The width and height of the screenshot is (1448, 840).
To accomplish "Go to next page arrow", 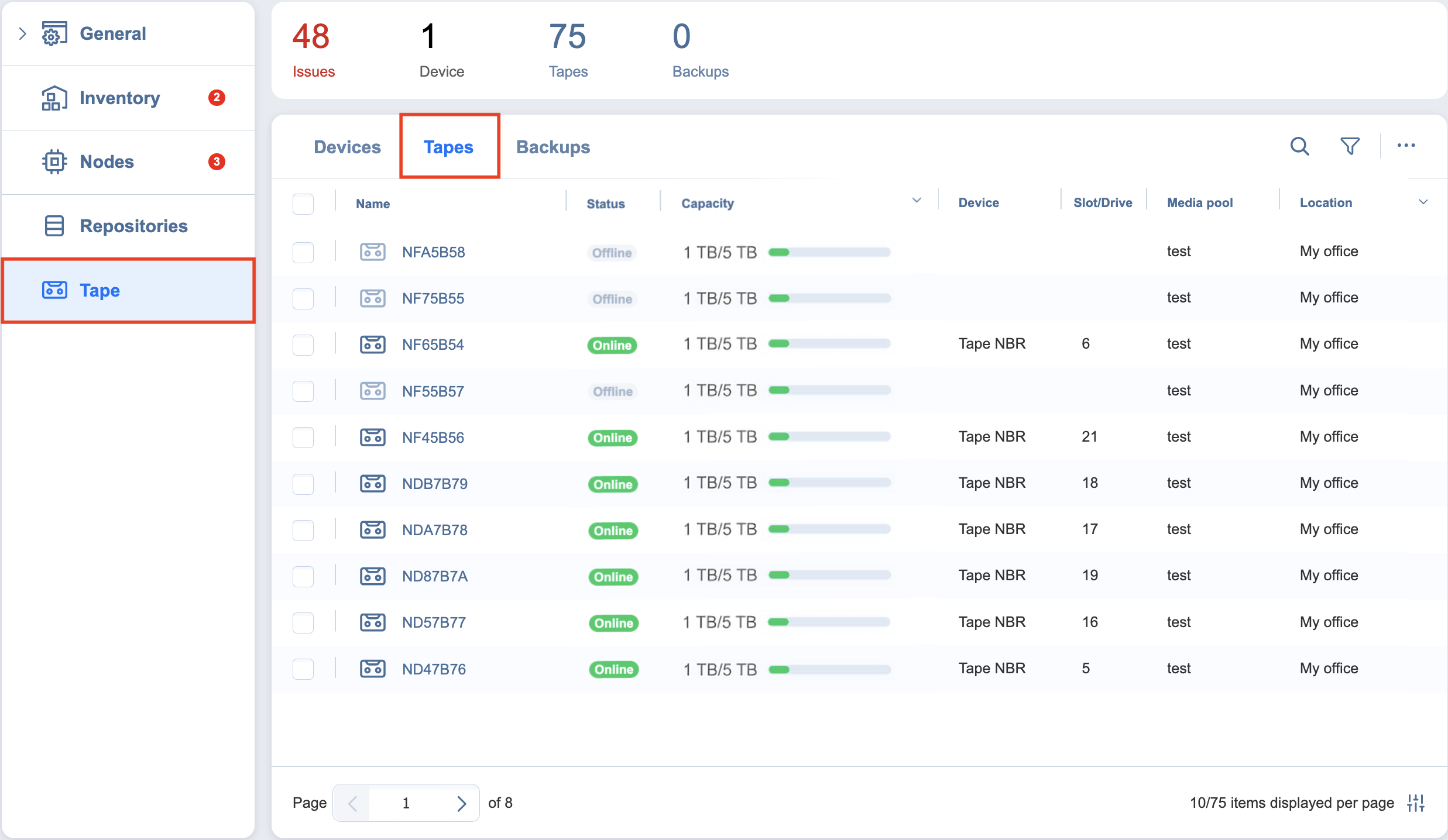I will click(x=462, y=803).
